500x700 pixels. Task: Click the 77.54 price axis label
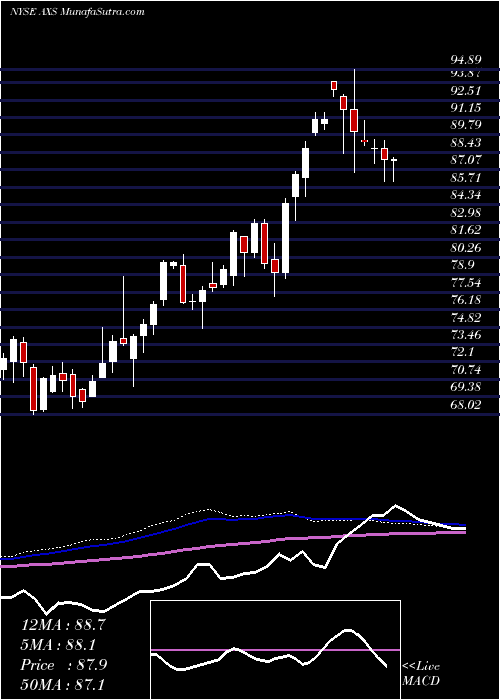point(467,283)
